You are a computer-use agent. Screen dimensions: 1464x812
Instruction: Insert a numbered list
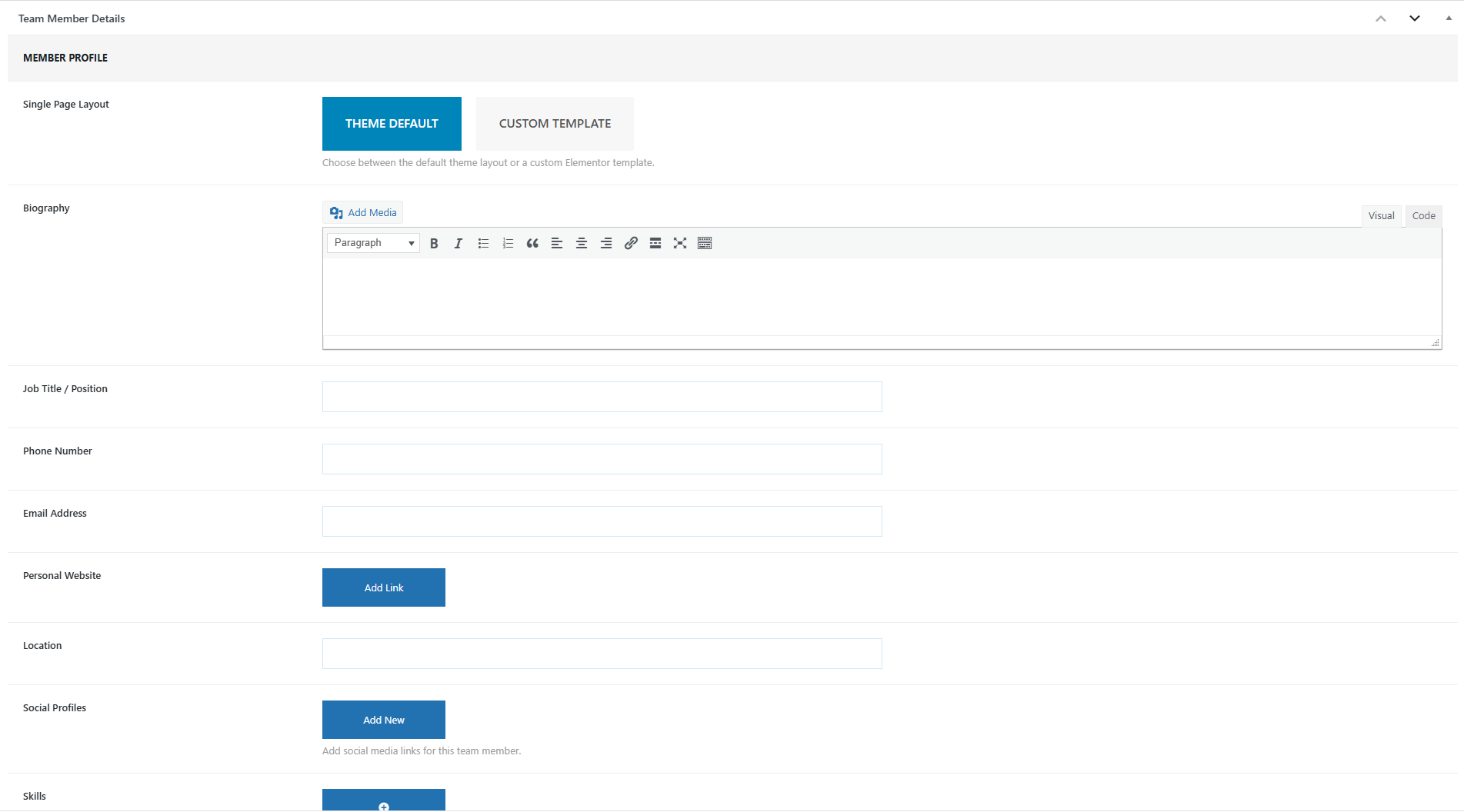click(x=508, y=243)
